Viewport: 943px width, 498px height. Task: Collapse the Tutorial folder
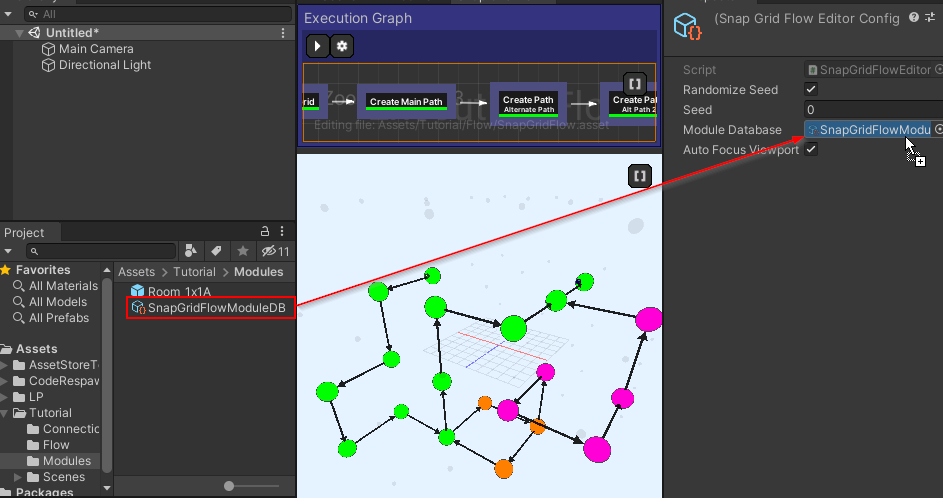point(5,413)
